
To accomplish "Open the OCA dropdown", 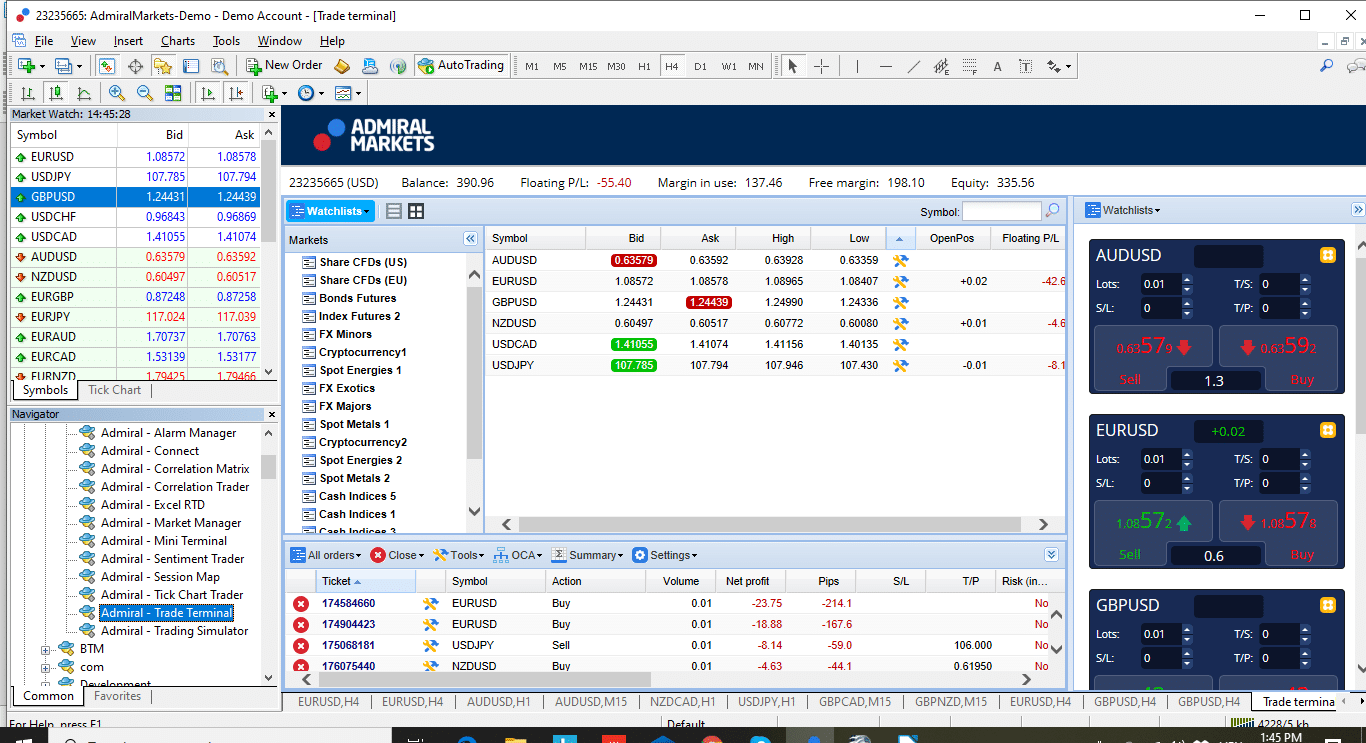I will click(x=518, y=555).
